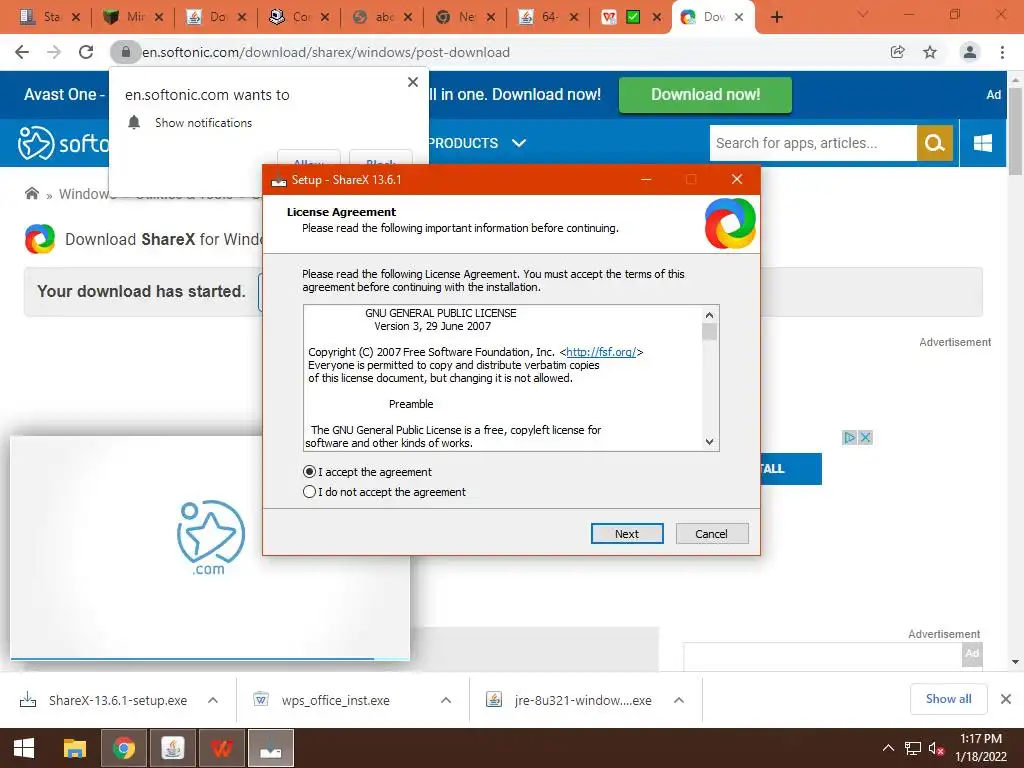Image resolution: width=1024 pixels, height=768 pixels.
Task: Click the setup installer icon in title bar
Action: click(279, 180)
